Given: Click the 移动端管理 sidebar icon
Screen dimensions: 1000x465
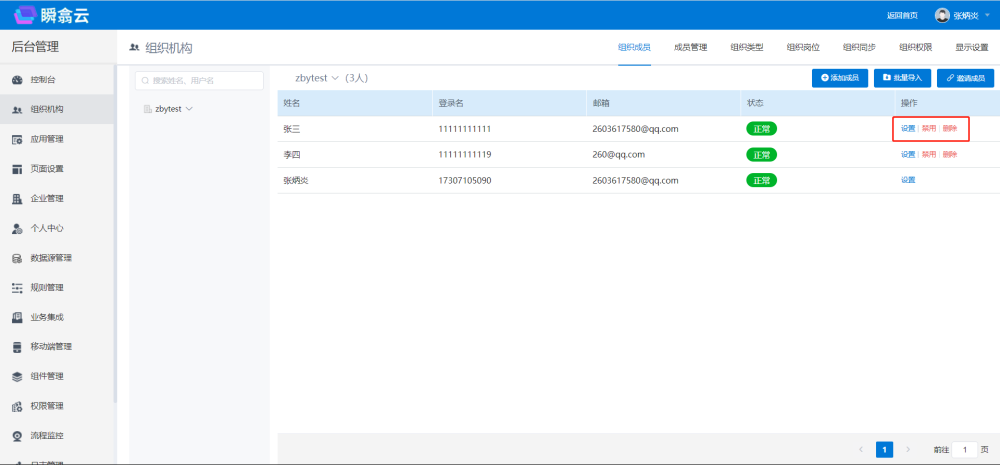Looking at the screenshot, I should (17, 347).
